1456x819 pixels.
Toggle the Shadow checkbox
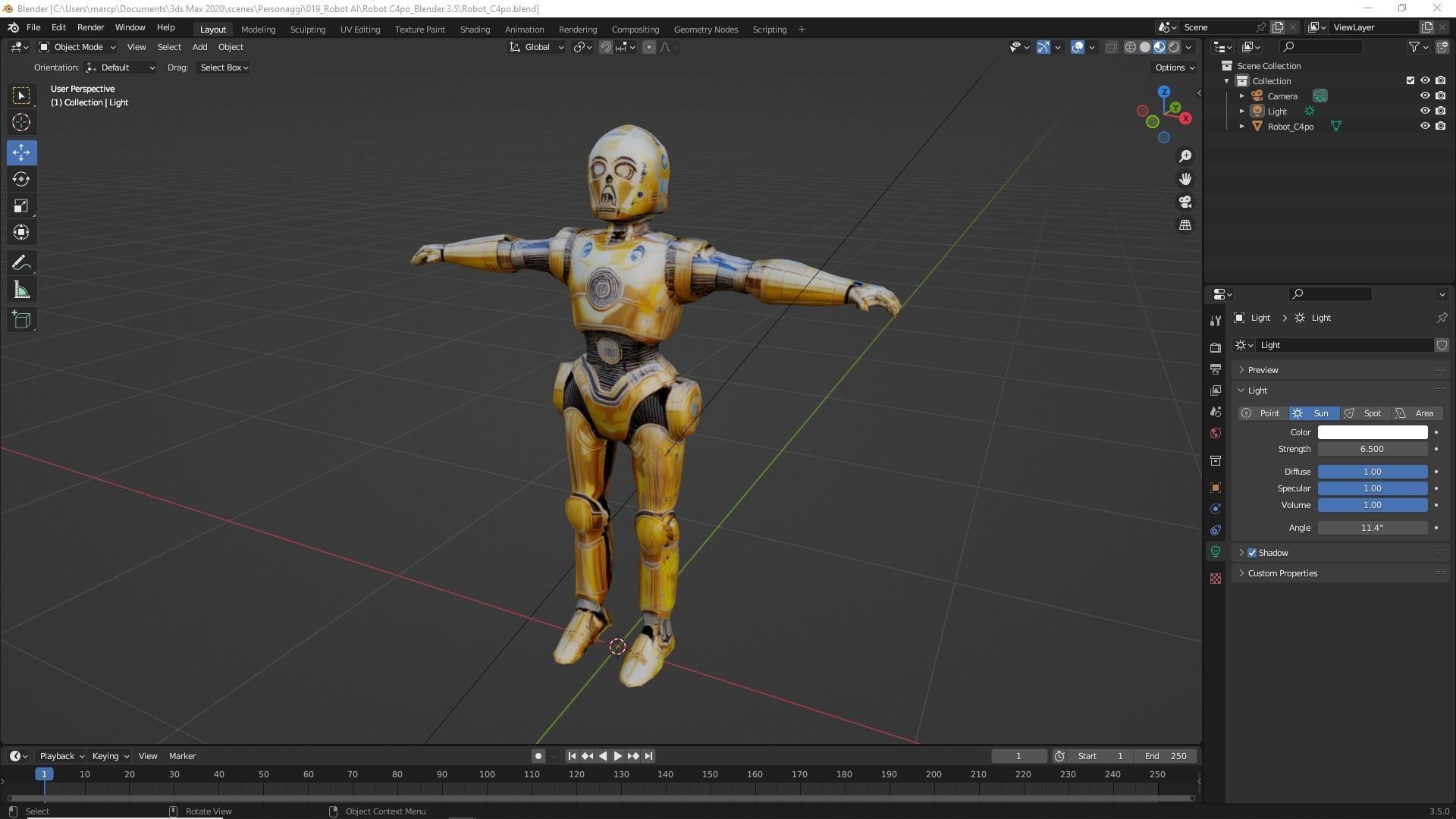coord(1252,553)
